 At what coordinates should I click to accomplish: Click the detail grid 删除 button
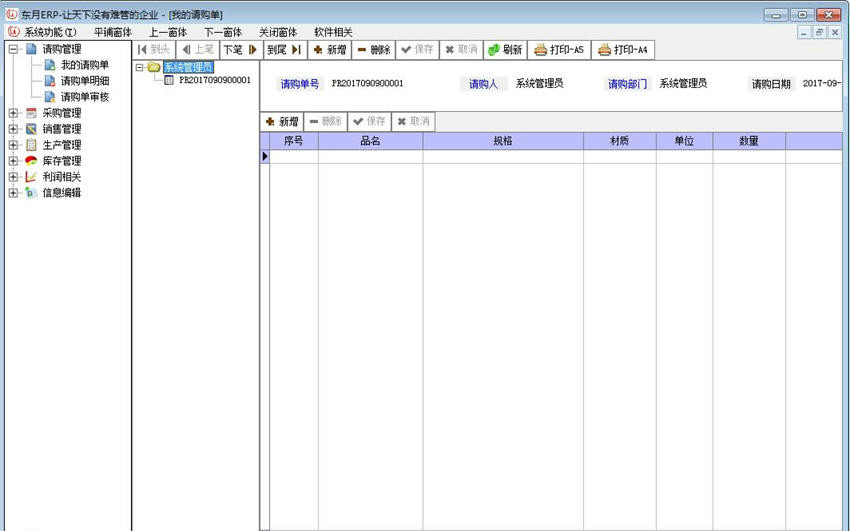(326, 121)
